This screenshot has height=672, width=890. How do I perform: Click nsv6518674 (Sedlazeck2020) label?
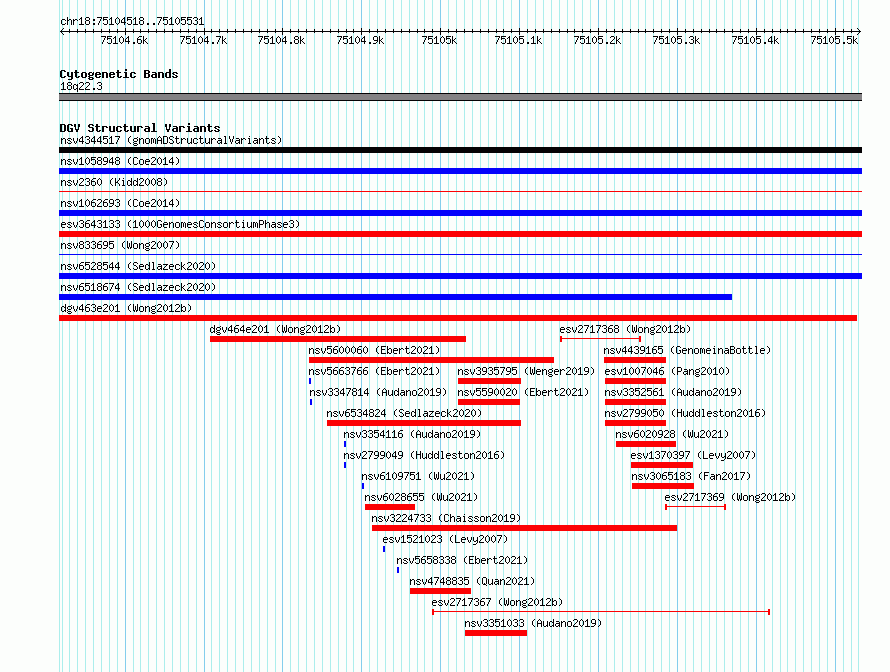pos(138,287)
